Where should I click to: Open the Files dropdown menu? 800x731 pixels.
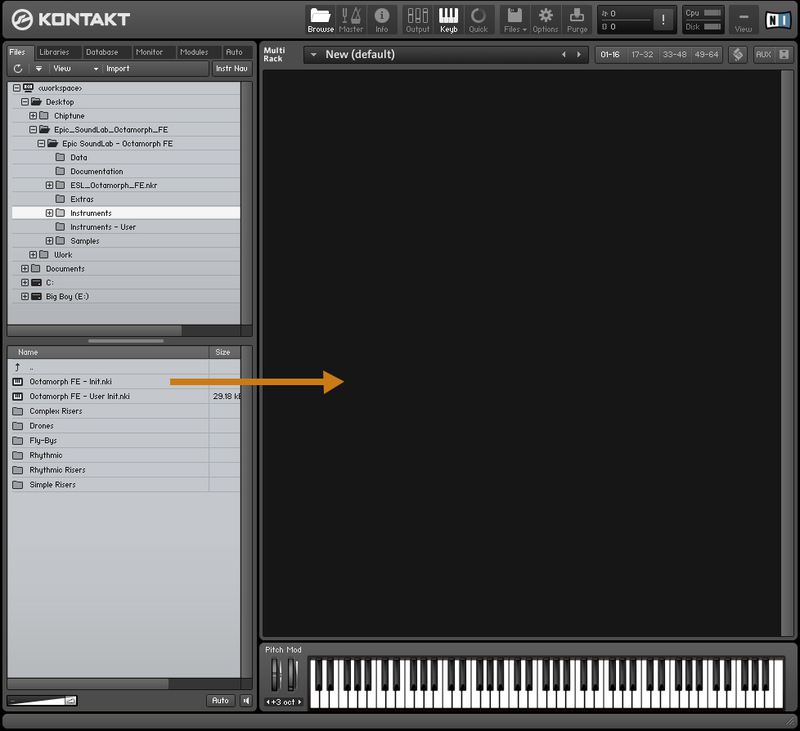click(514, 19)
